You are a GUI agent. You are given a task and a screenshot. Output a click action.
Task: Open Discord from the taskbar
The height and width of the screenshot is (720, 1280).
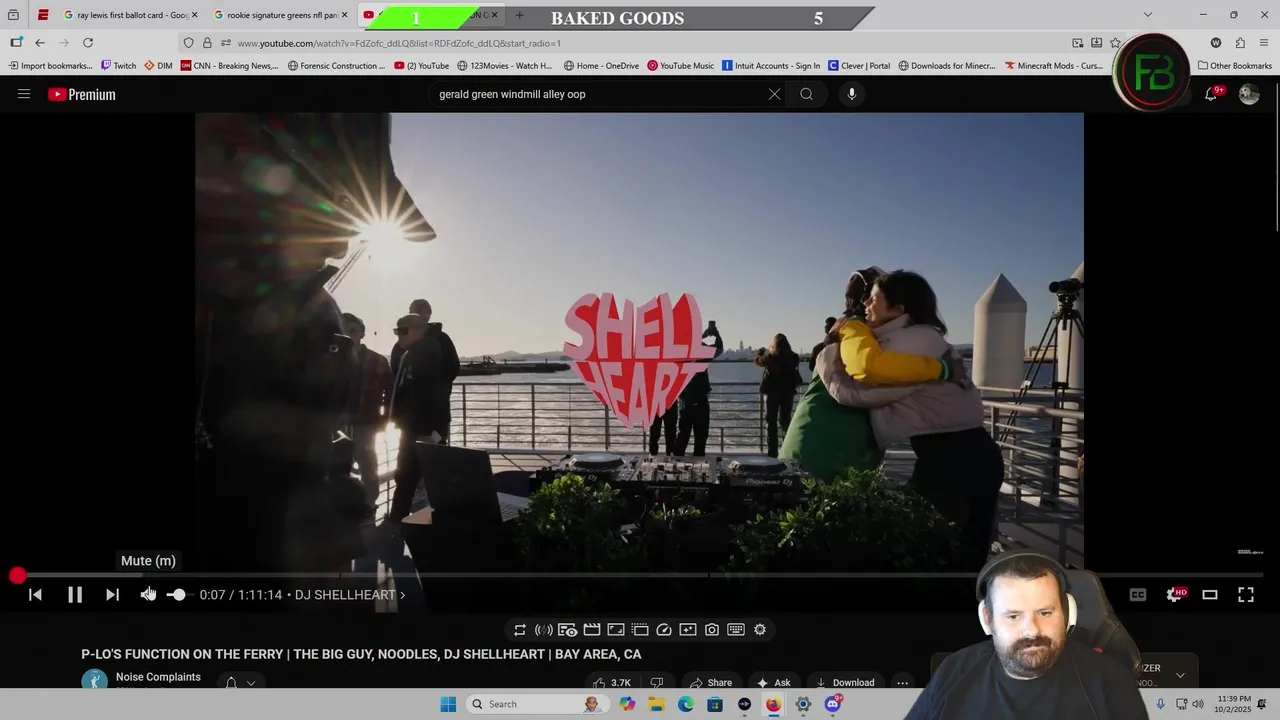[833, 704]
